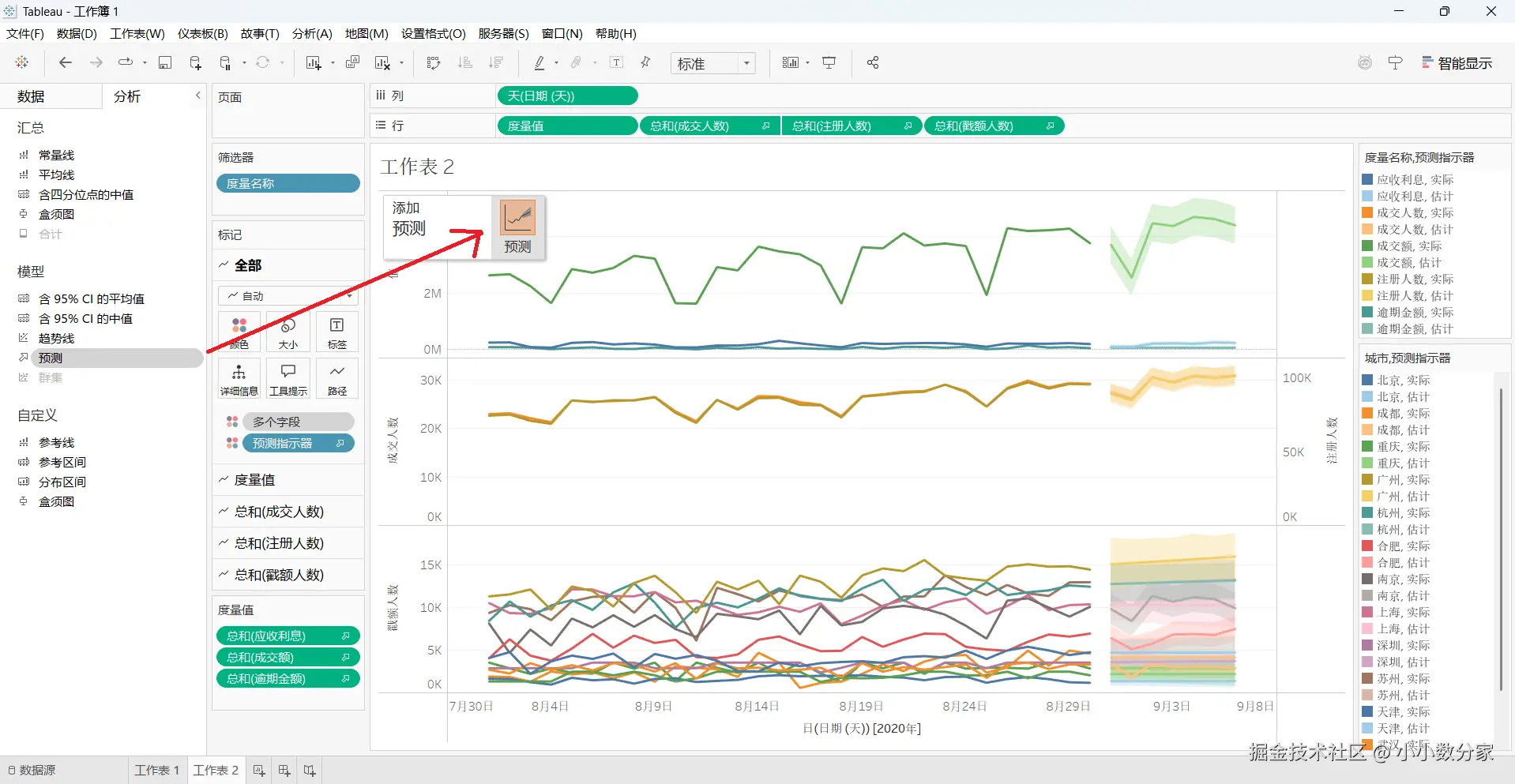The image size is (1515, 784).
Task: Click the city legend vertical scrollbar
Action: pos(1501,540)
